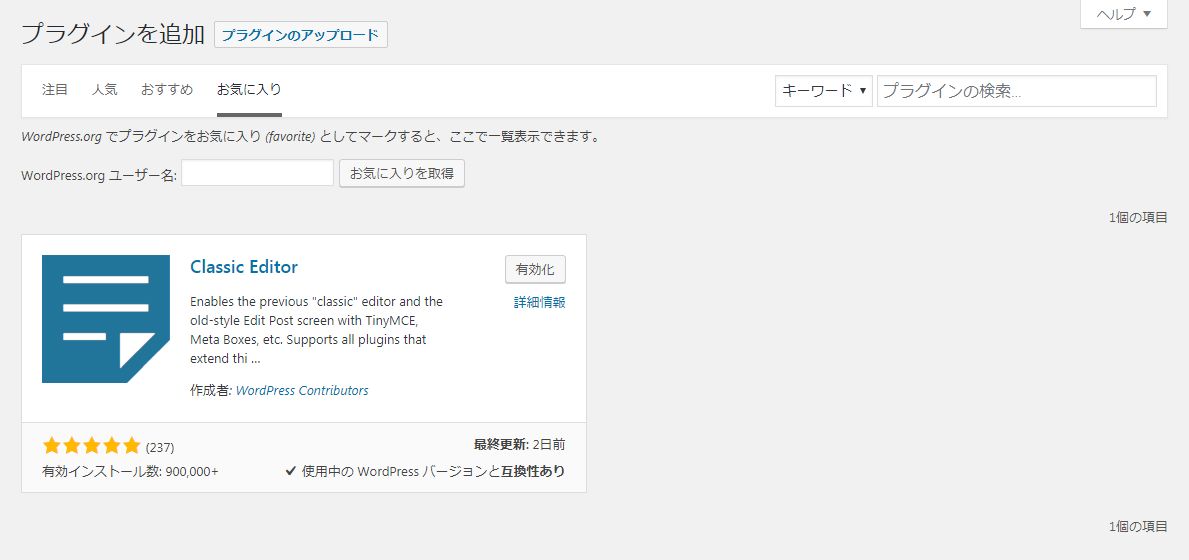Screen dimensions: 1189x560
Task: Click the top 1個の項目 item count
Action: [x=1138, y=217]
